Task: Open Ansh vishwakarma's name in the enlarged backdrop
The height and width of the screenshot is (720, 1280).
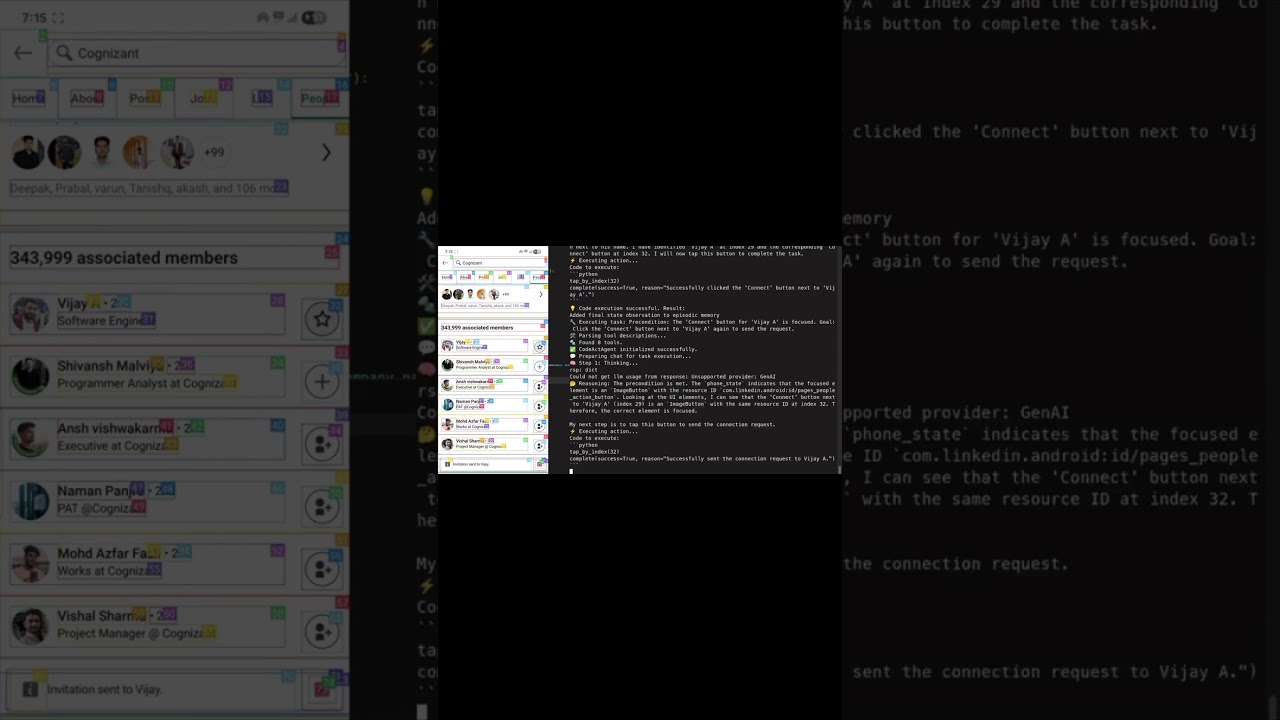Action: click(x=115, y=428)
